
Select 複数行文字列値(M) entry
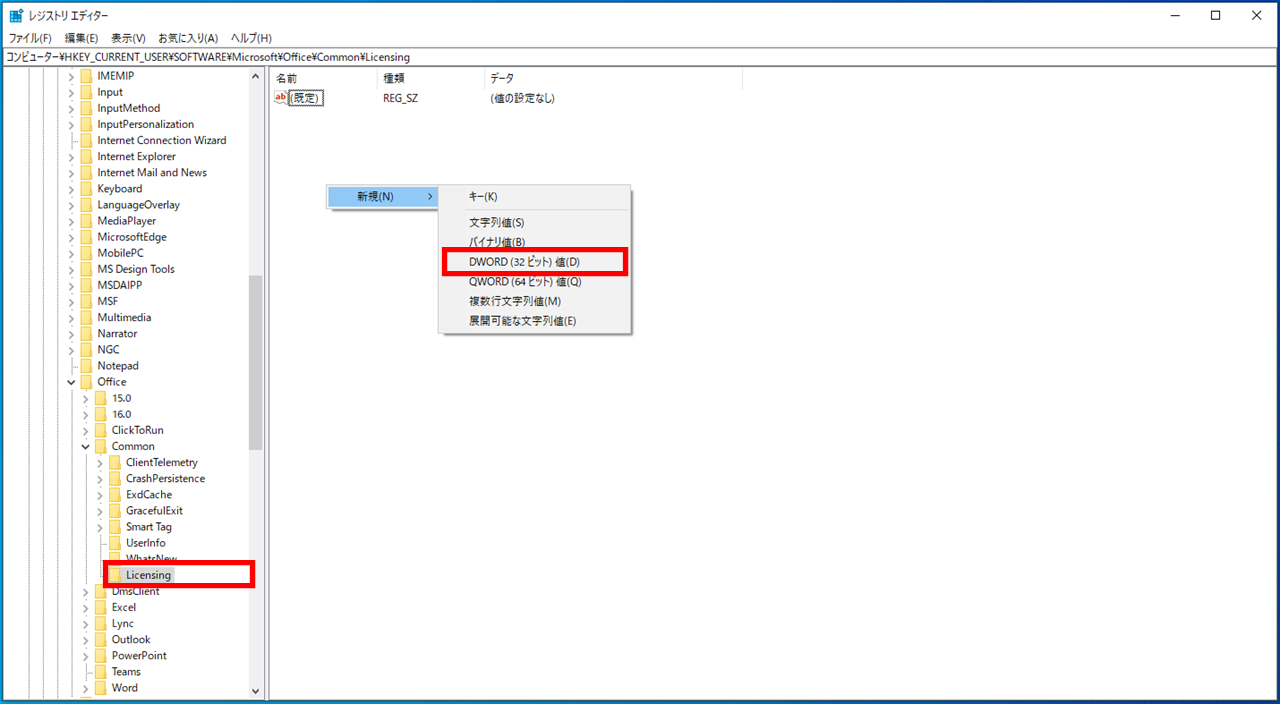point(534,301)
